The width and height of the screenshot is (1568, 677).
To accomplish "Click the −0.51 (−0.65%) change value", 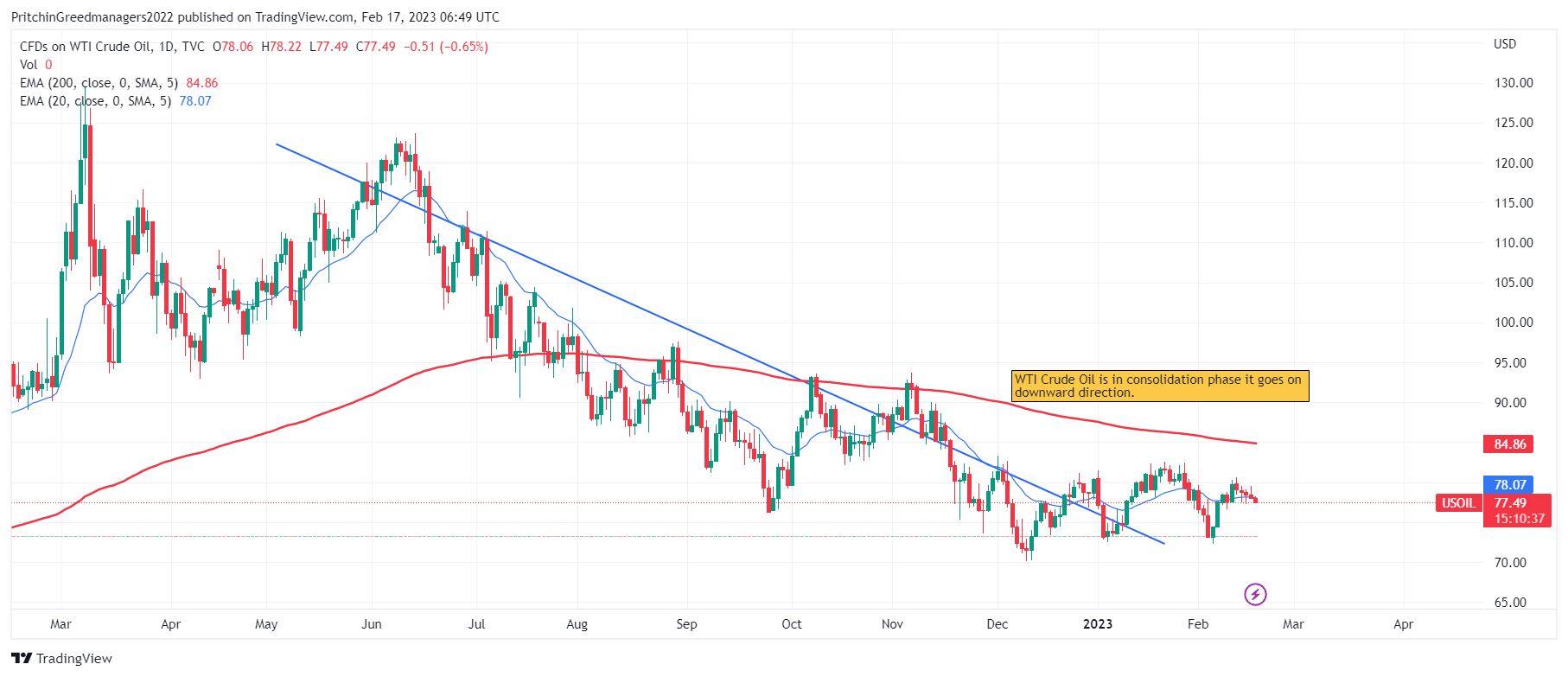I will pyautogui.click(x=448, y=47).
